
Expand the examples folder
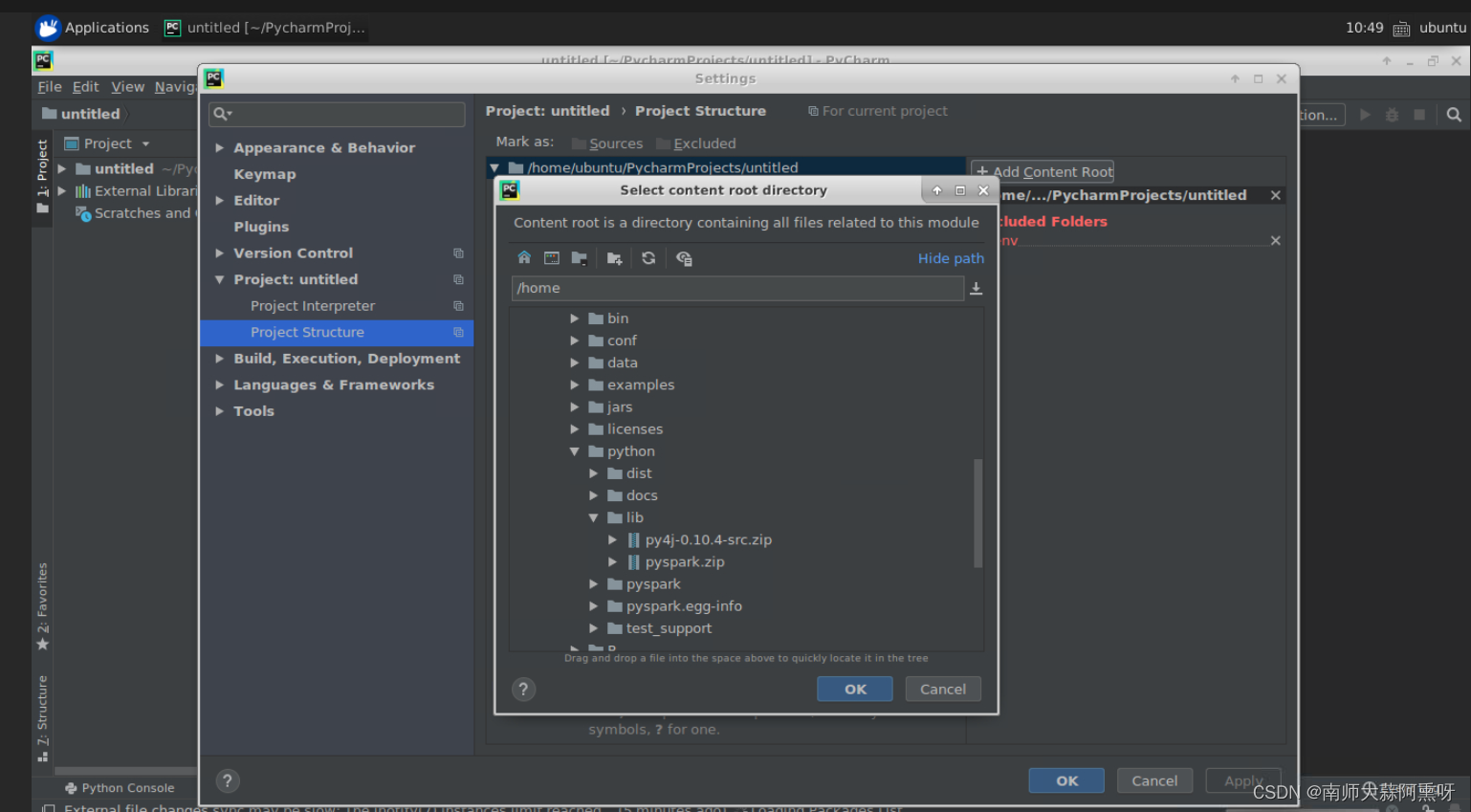(x=575, y=384)
